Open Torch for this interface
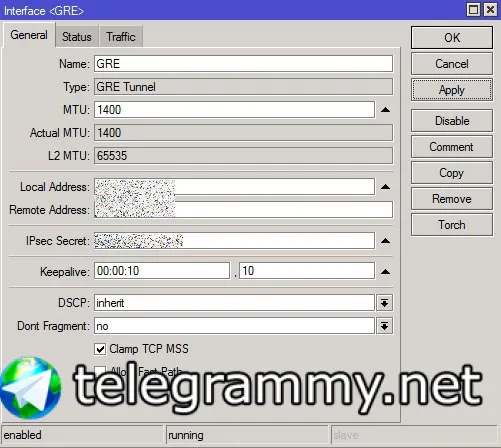 (x=452, y=225)
